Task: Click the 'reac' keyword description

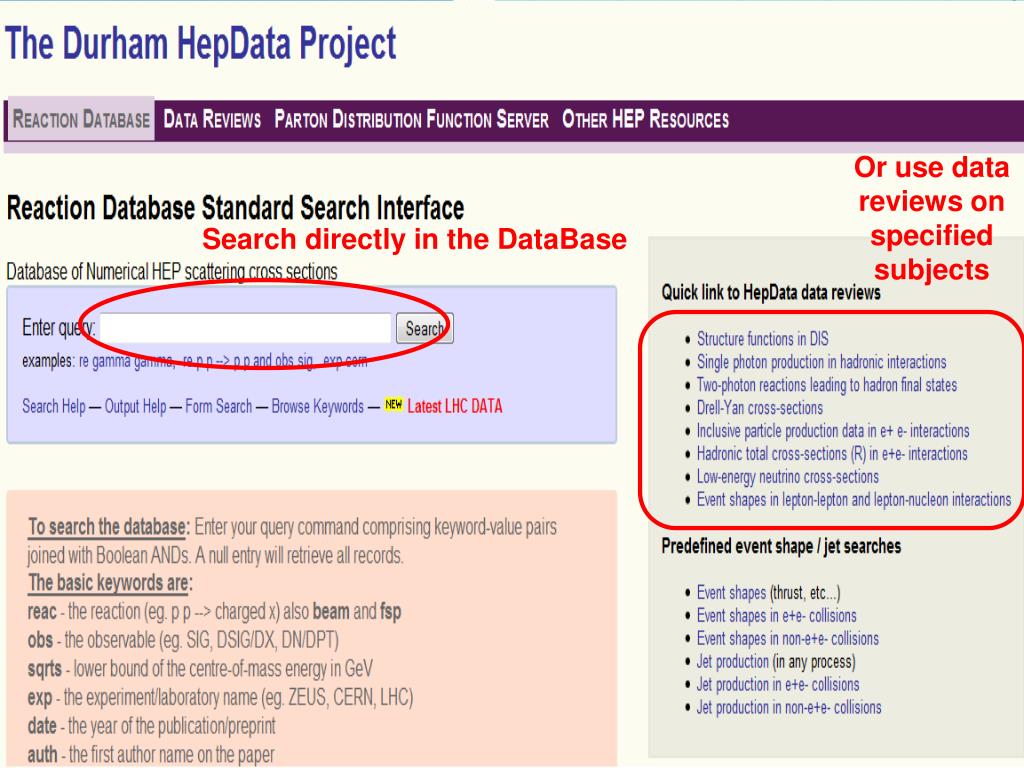Action: coord(214,612)
